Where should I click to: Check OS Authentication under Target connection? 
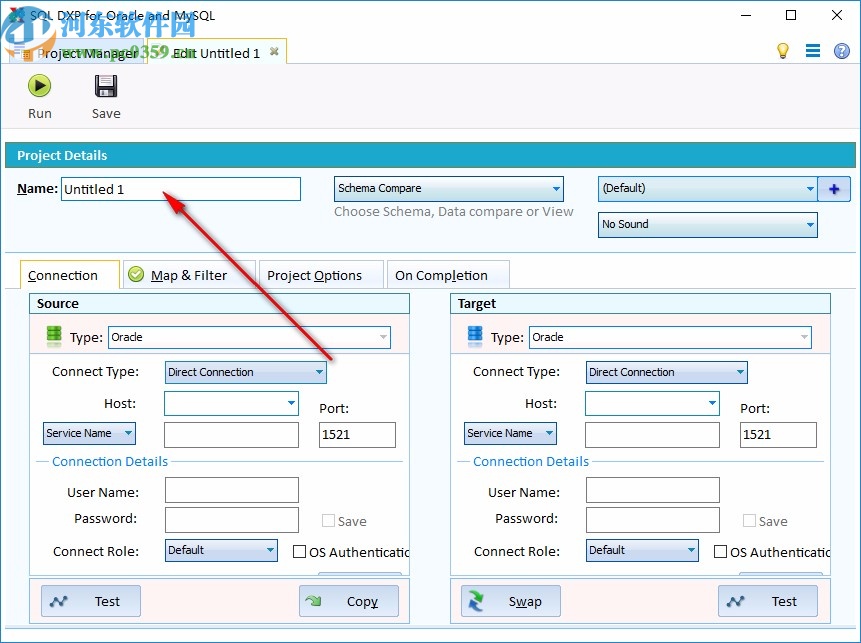pos(721,551)
